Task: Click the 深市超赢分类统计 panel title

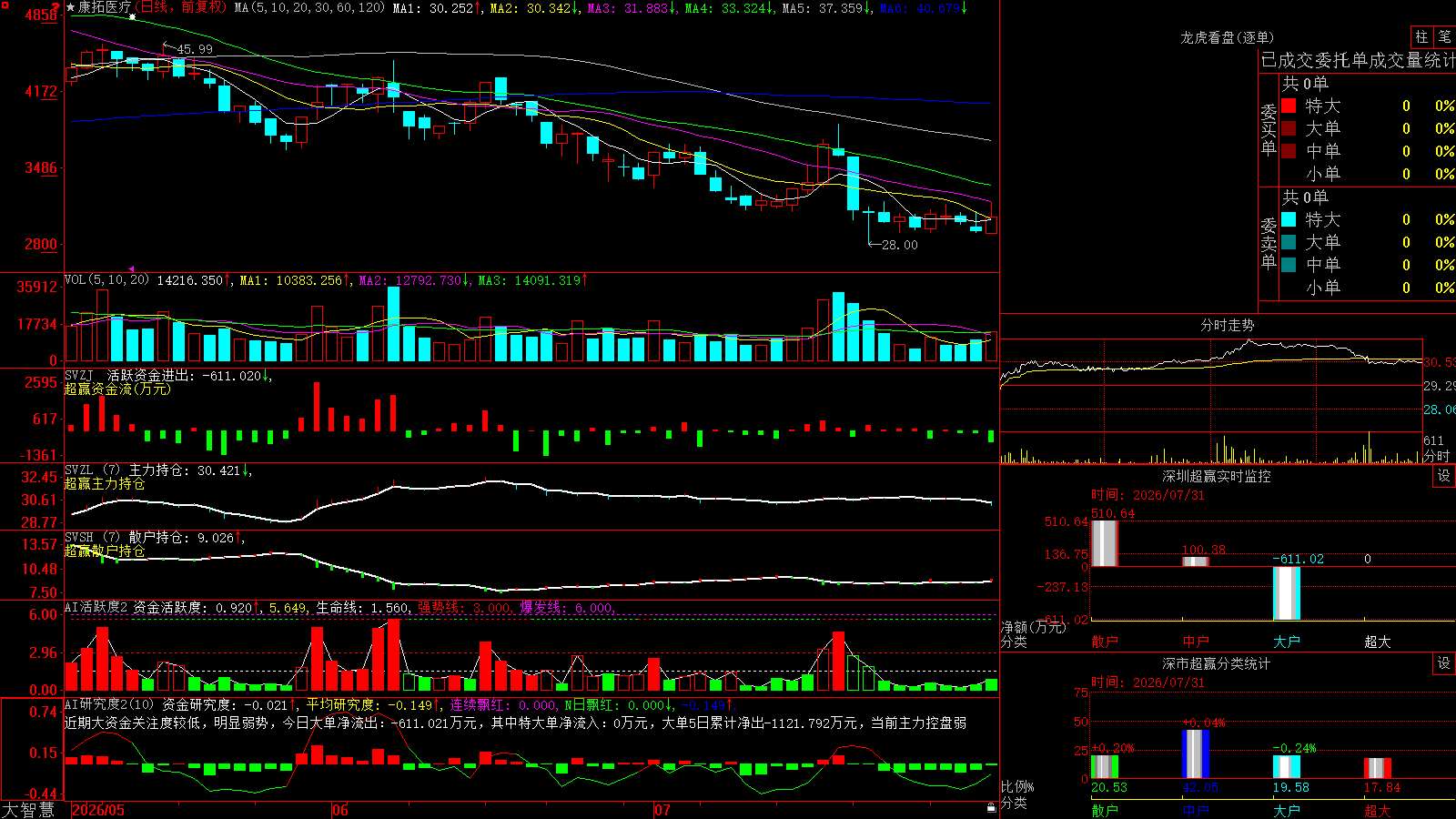Action: [1217, 663]
